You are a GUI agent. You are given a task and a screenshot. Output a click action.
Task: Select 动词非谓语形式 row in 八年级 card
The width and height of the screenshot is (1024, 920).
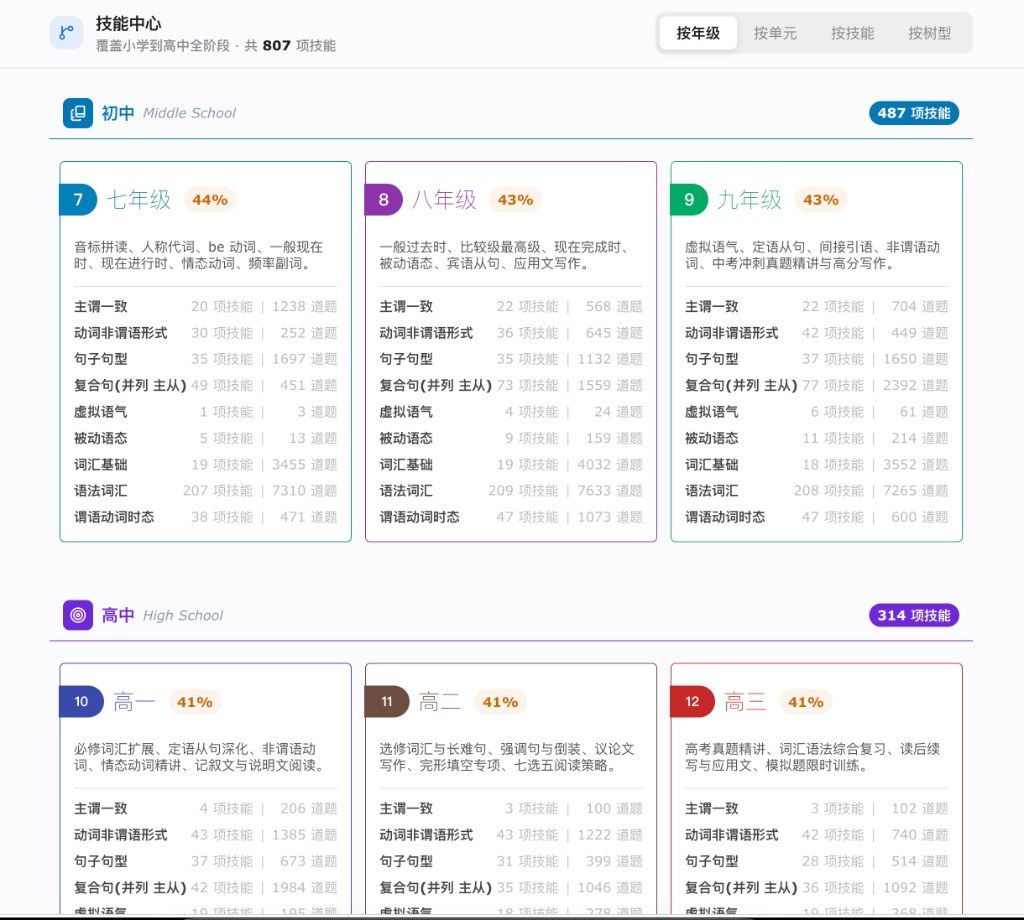tap(511, 333)
